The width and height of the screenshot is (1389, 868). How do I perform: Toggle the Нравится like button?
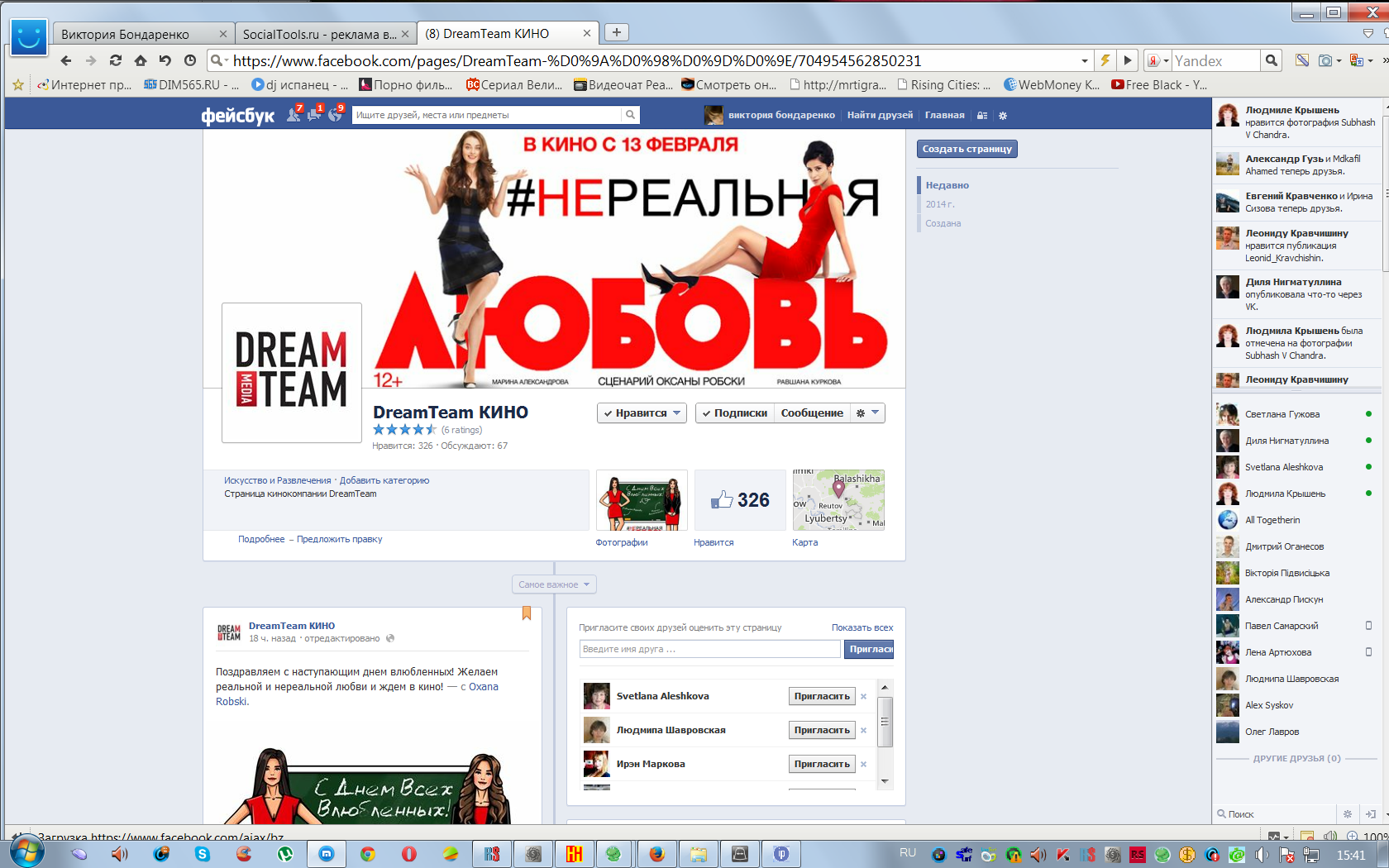point(642,413)
